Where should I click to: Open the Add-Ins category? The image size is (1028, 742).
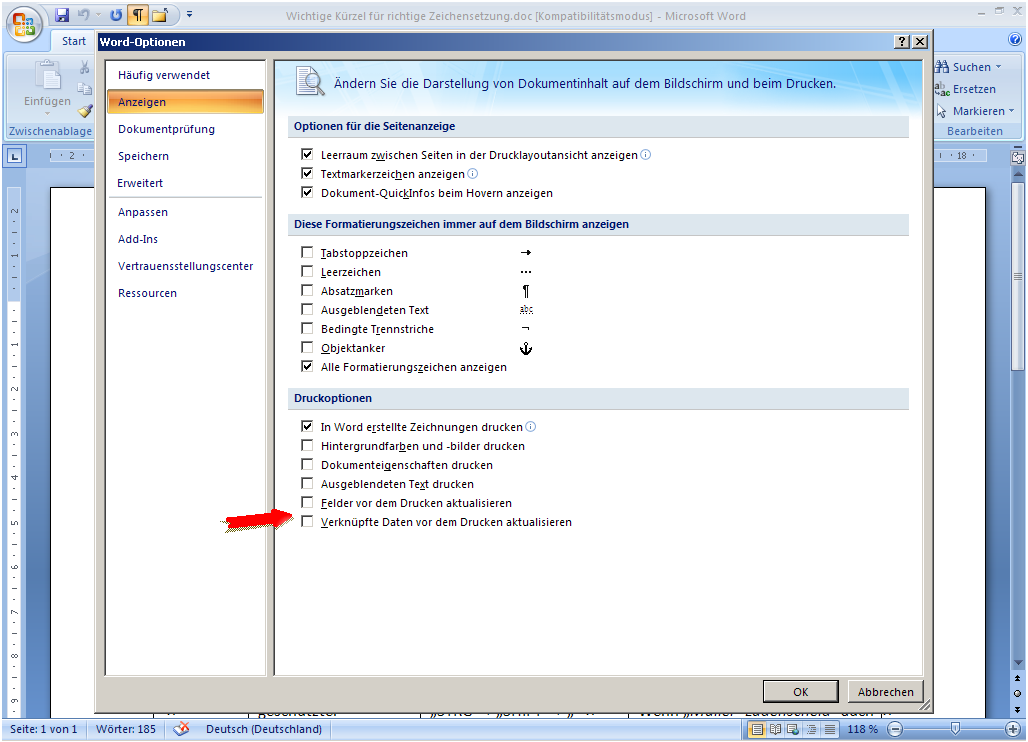(x=186, y=239)
